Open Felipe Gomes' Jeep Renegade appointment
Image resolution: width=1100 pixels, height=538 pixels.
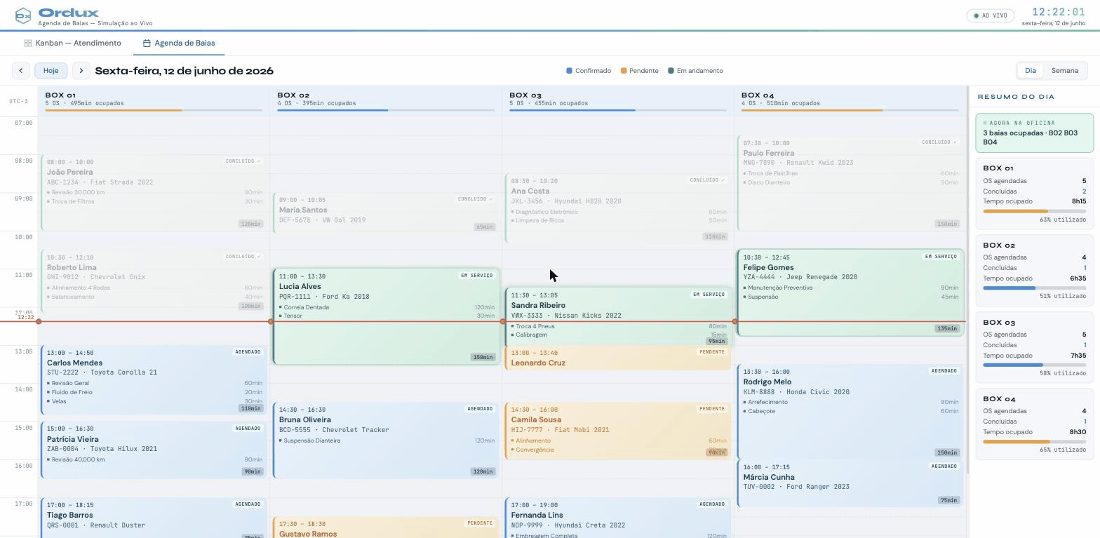(850, 292)
